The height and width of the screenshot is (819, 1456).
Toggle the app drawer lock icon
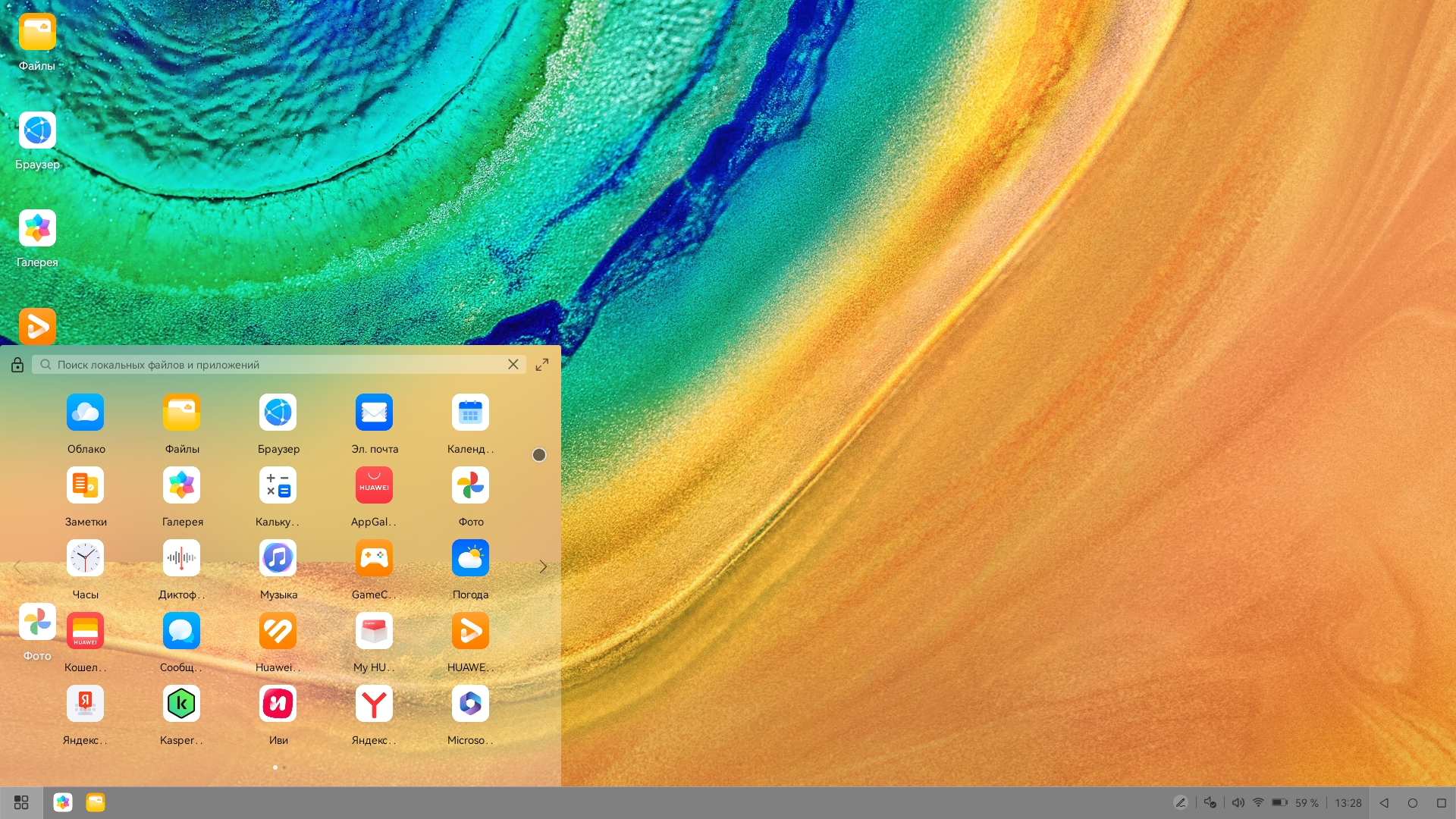[x=17, y=366]
